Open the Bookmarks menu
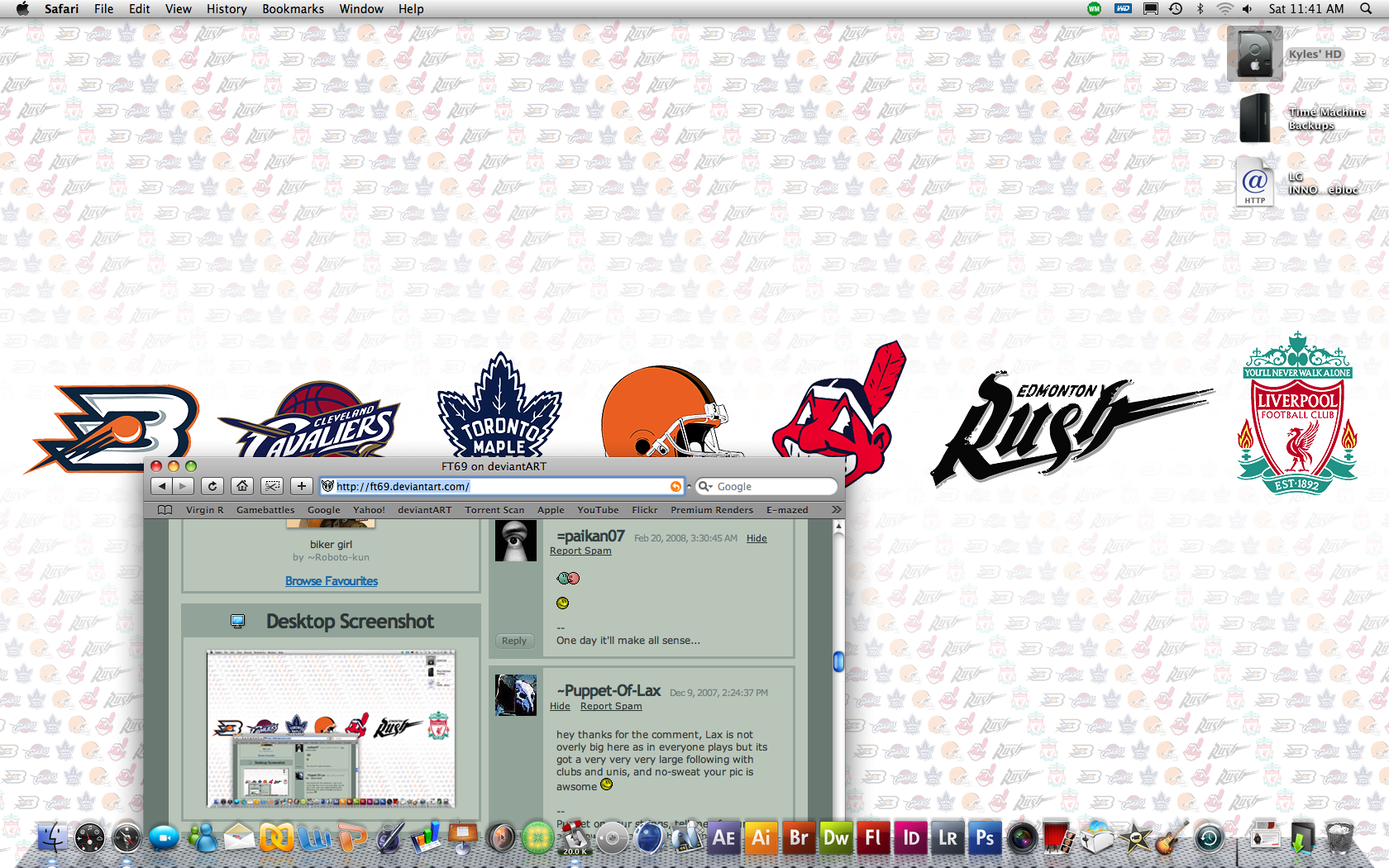The image size is (1389, 868). click(293, 9)
